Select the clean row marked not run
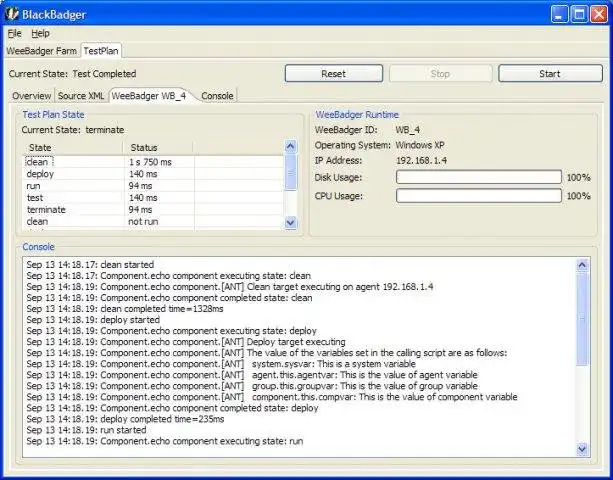The image size is (613, 480). 154,221
